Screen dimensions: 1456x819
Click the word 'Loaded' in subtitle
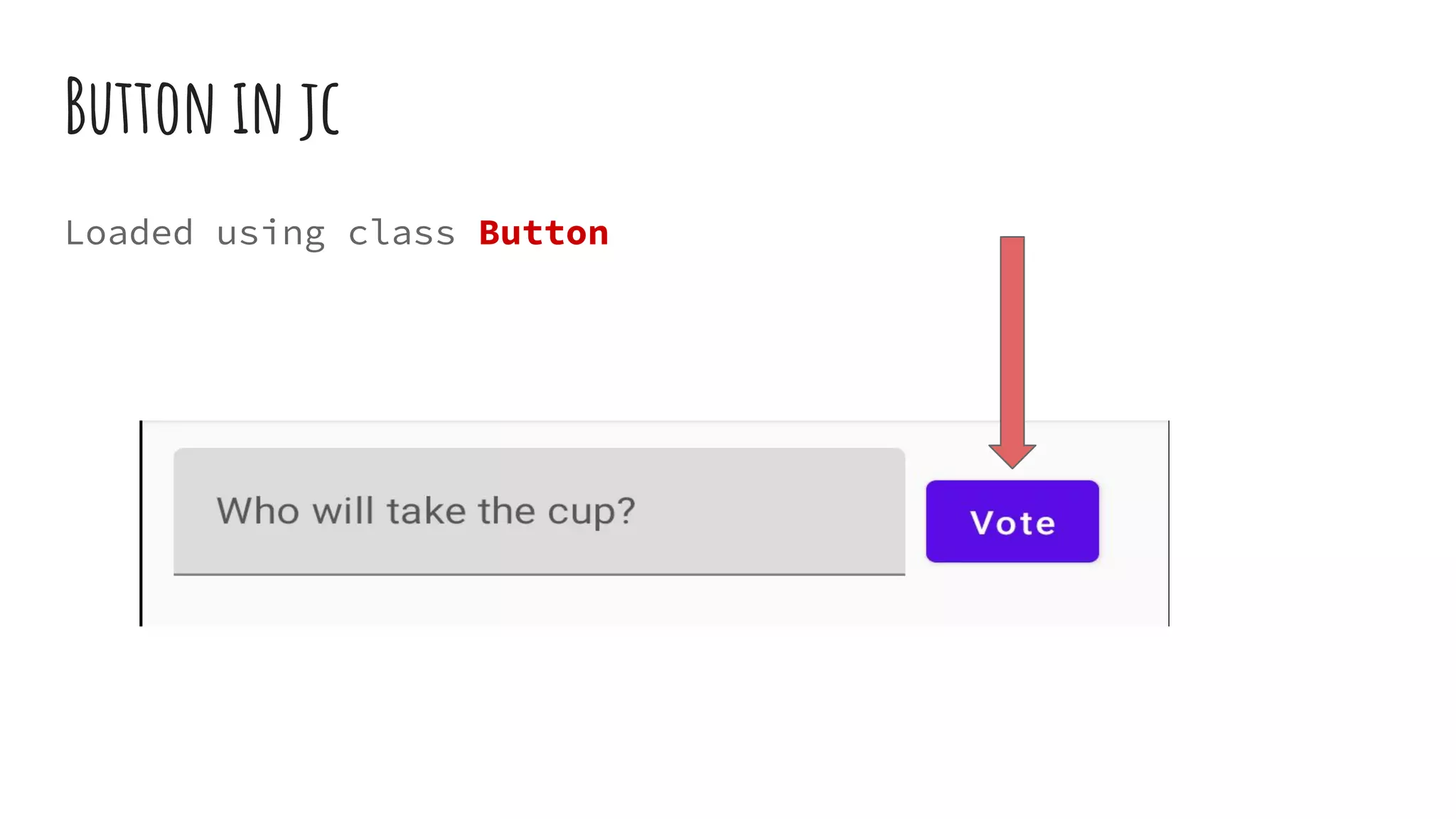click(129, 233)
